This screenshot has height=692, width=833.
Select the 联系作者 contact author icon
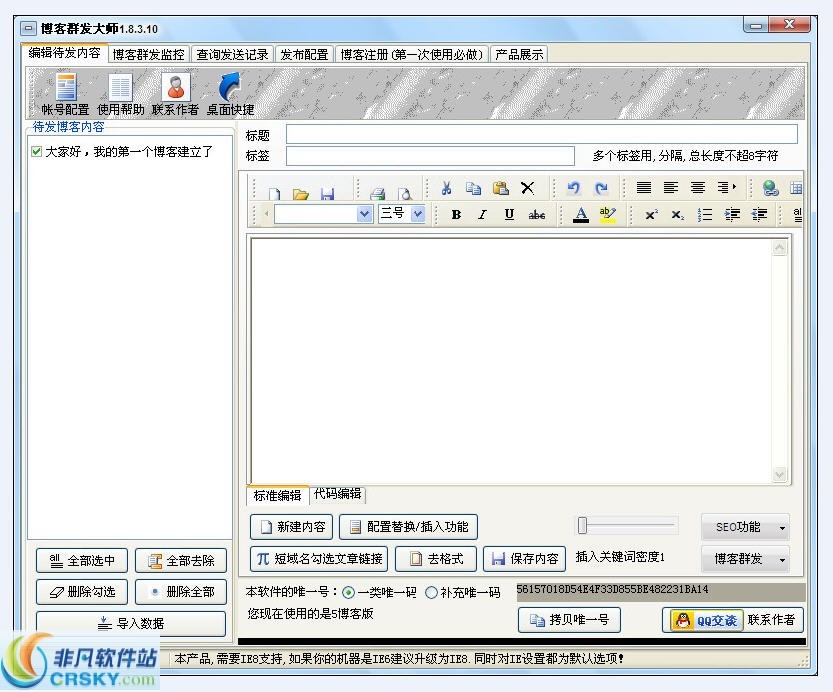174,93
